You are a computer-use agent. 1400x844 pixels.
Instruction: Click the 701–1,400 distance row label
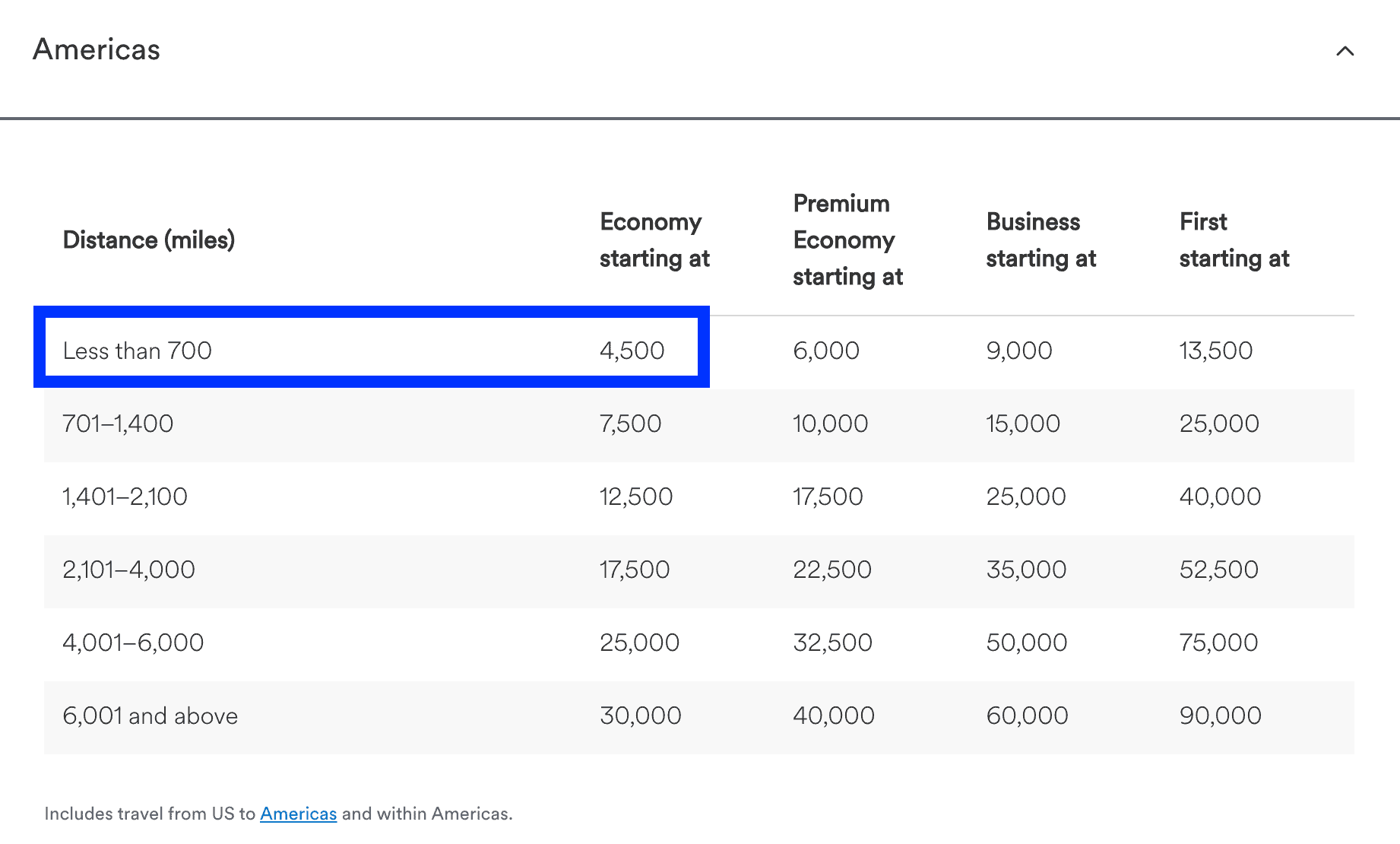pyautogui.click(x=118, y=424)
